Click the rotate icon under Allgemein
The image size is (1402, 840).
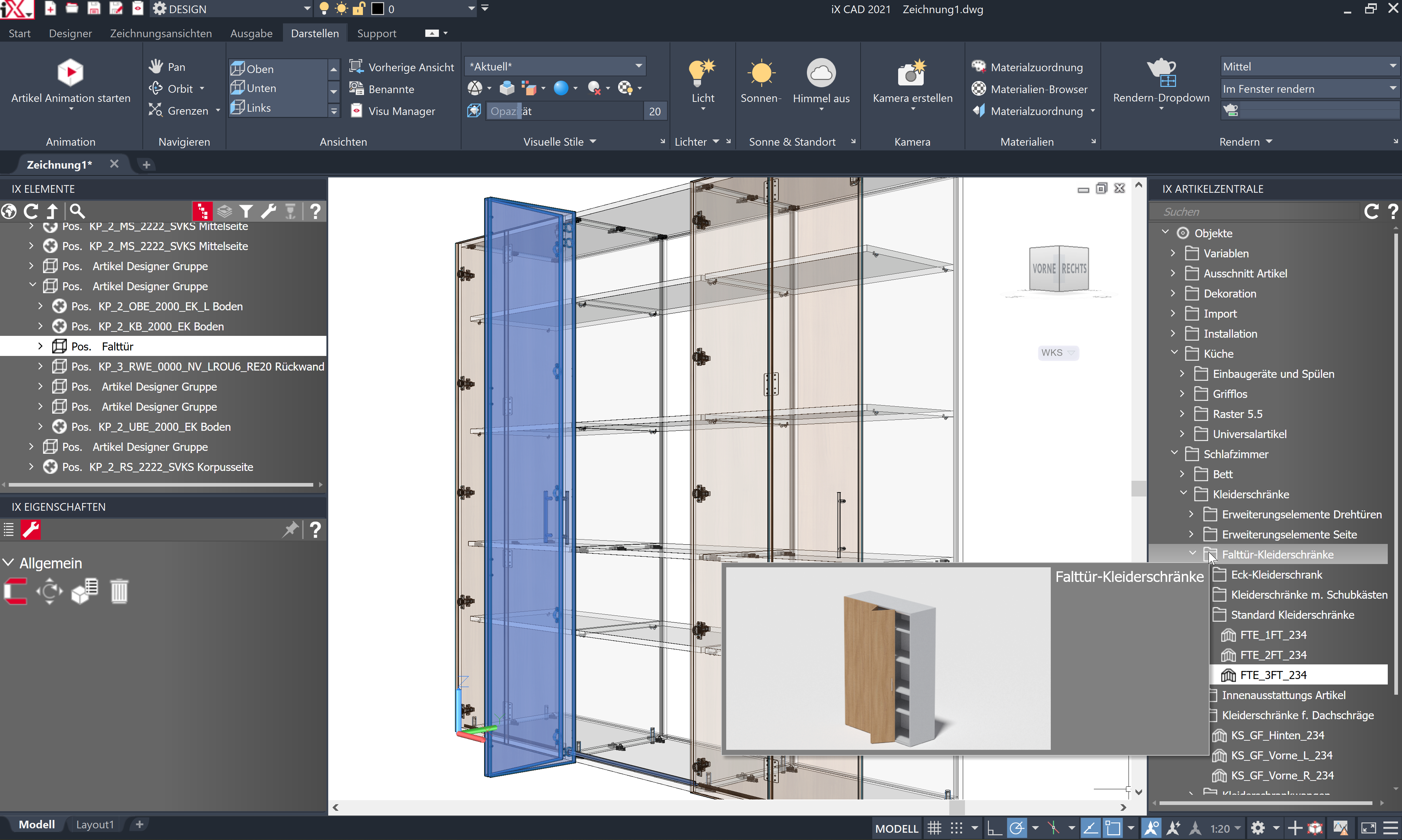tap(49, 591)
